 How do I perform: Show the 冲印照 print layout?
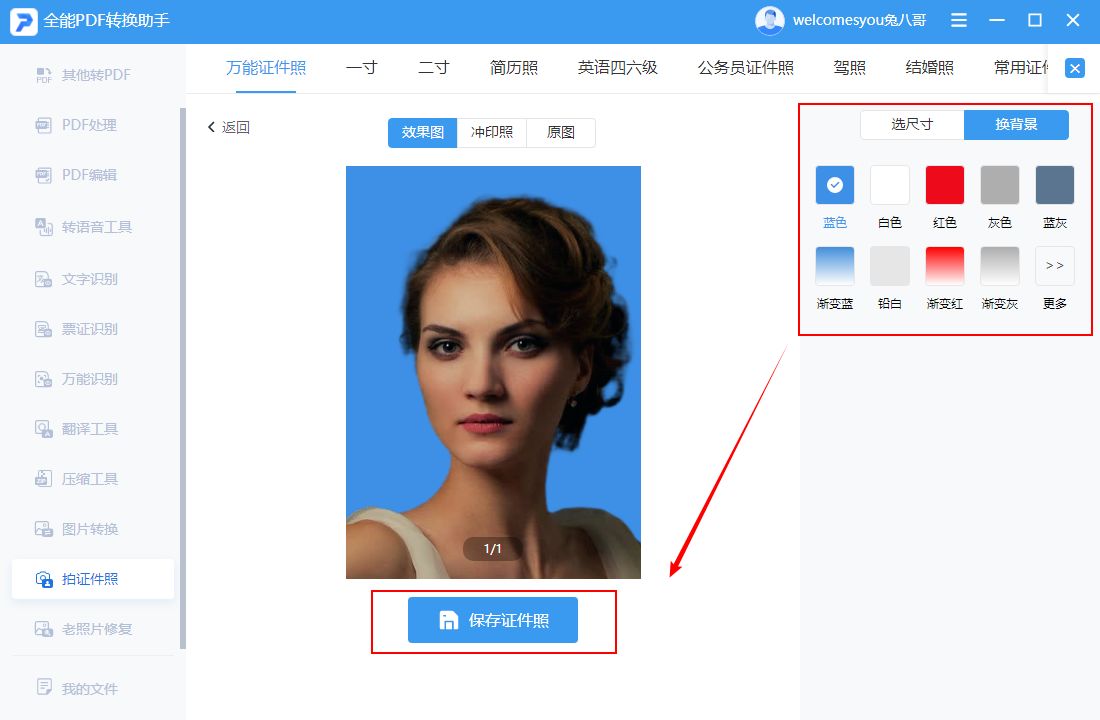pyautogui.click(x=492, y=133)
